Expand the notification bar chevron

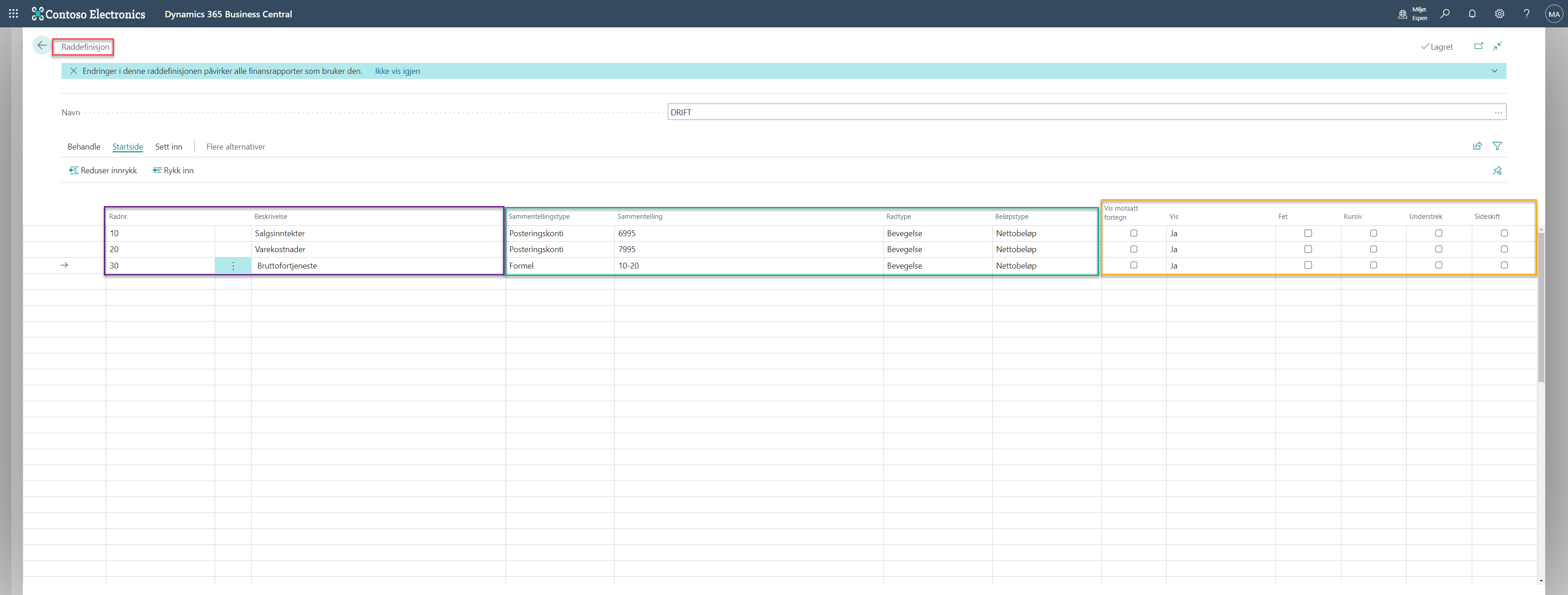(x=1494, y=71)
